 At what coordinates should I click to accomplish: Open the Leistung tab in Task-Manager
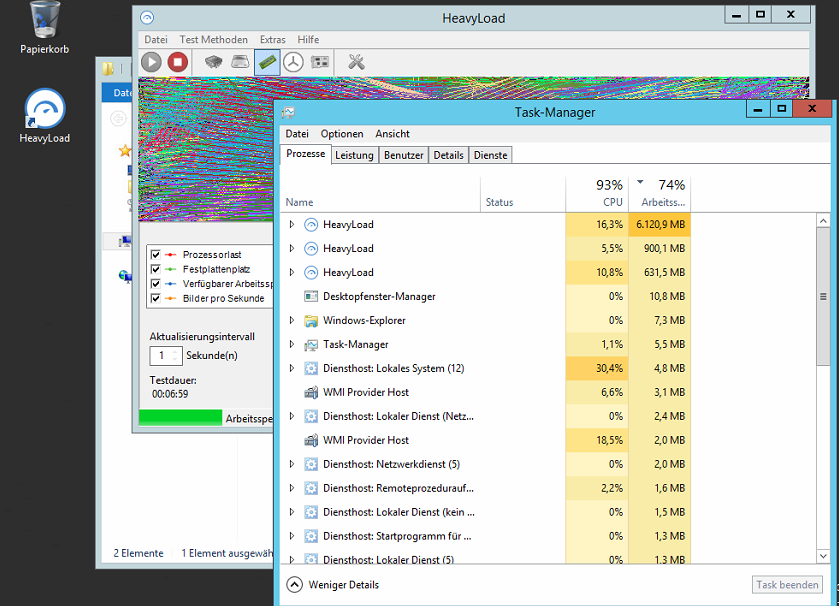coord(354,155)
